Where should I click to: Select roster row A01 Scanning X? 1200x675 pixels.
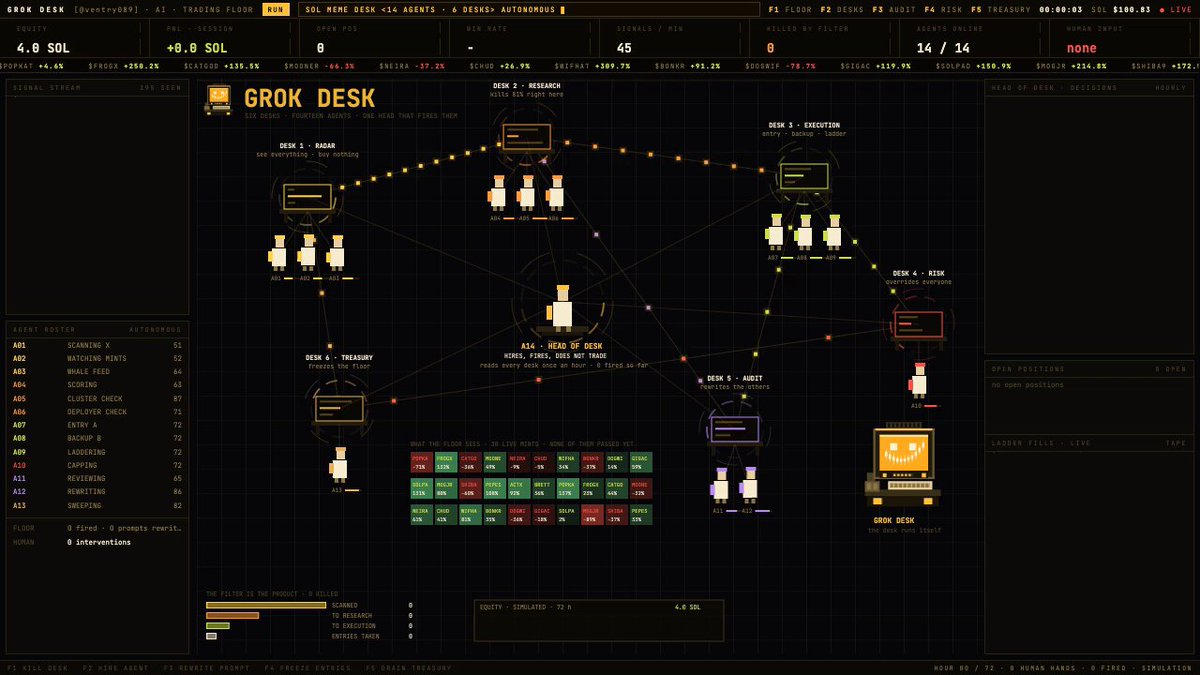[x=97, y=345]
